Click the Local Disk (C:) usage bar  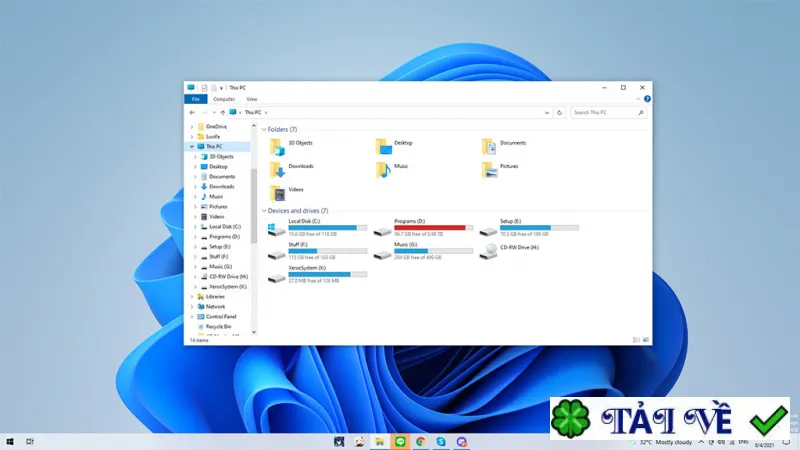[x=328, y=228]
